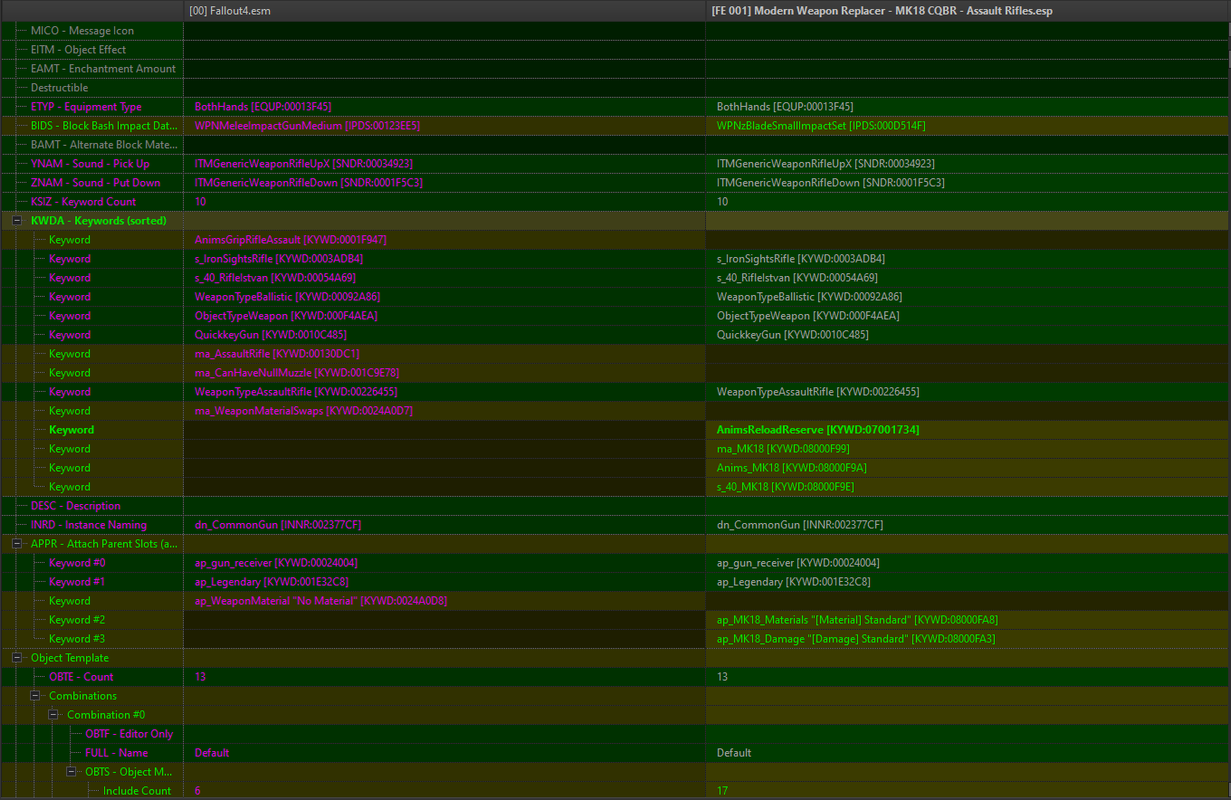Click Anims_MK18 [KYWD:08000F9A] value
Screen dimensions: 1231x800
[x=791, y=467]
